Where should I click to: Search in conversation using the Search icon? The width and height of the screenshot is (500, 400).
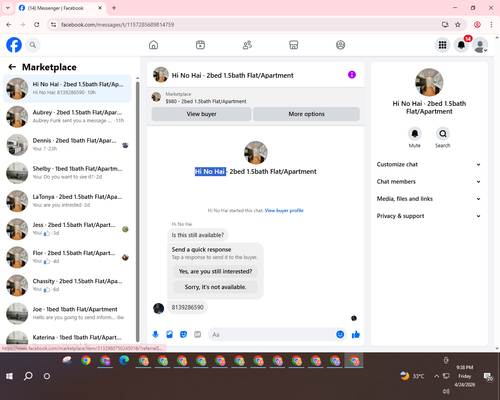click(x=443, y=134)
